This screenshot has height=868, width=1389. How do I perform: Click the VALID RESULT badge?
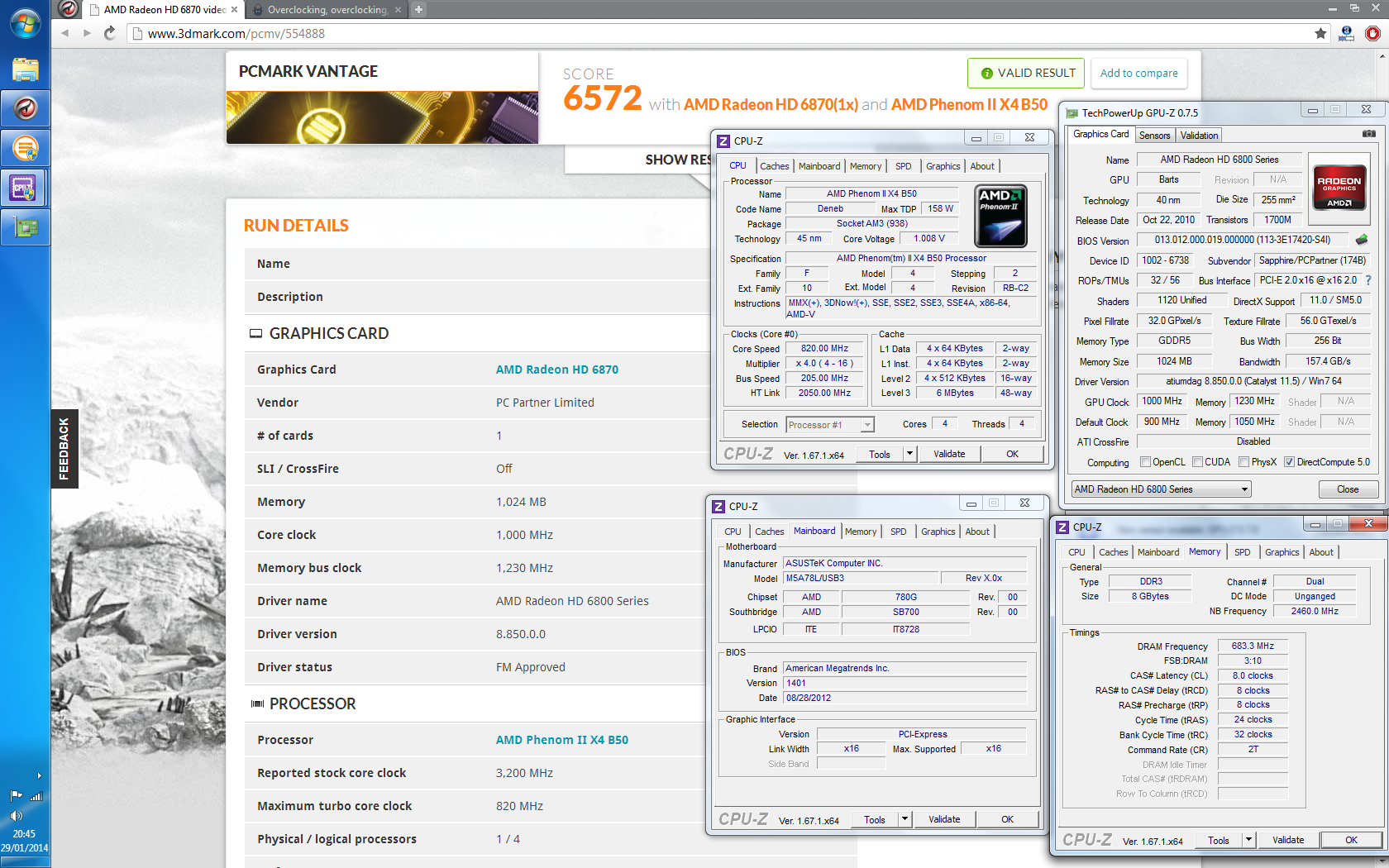(x=1027, y=73)
